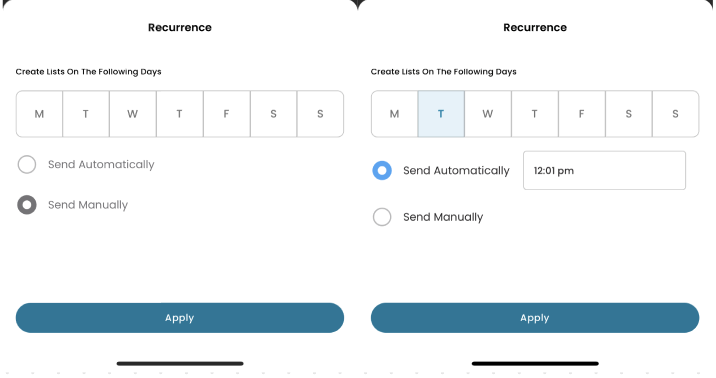716x378 pixels.
Task: Apply recurrence settings in the right panel
Action: point(535,318)
